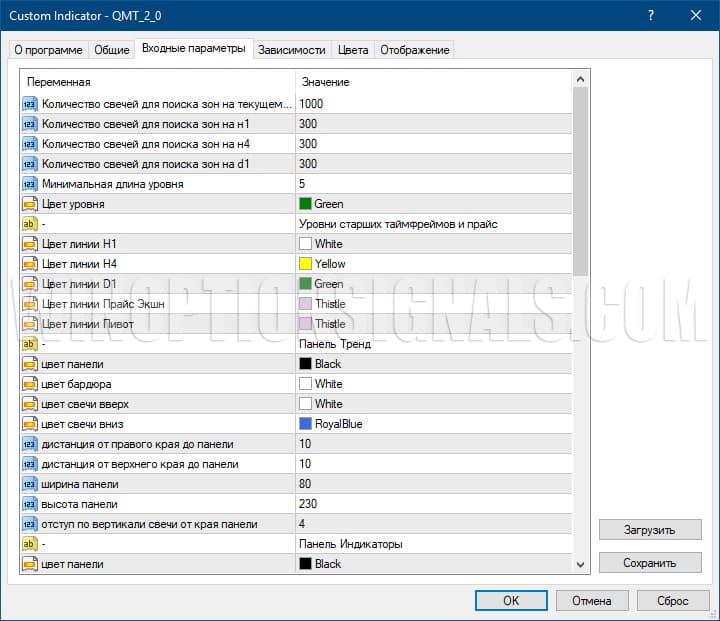Viewport: 720px width, 621px height.
Task: Click the color icon beside 'Цвет линии H4'
Action: tap(29, 264)
